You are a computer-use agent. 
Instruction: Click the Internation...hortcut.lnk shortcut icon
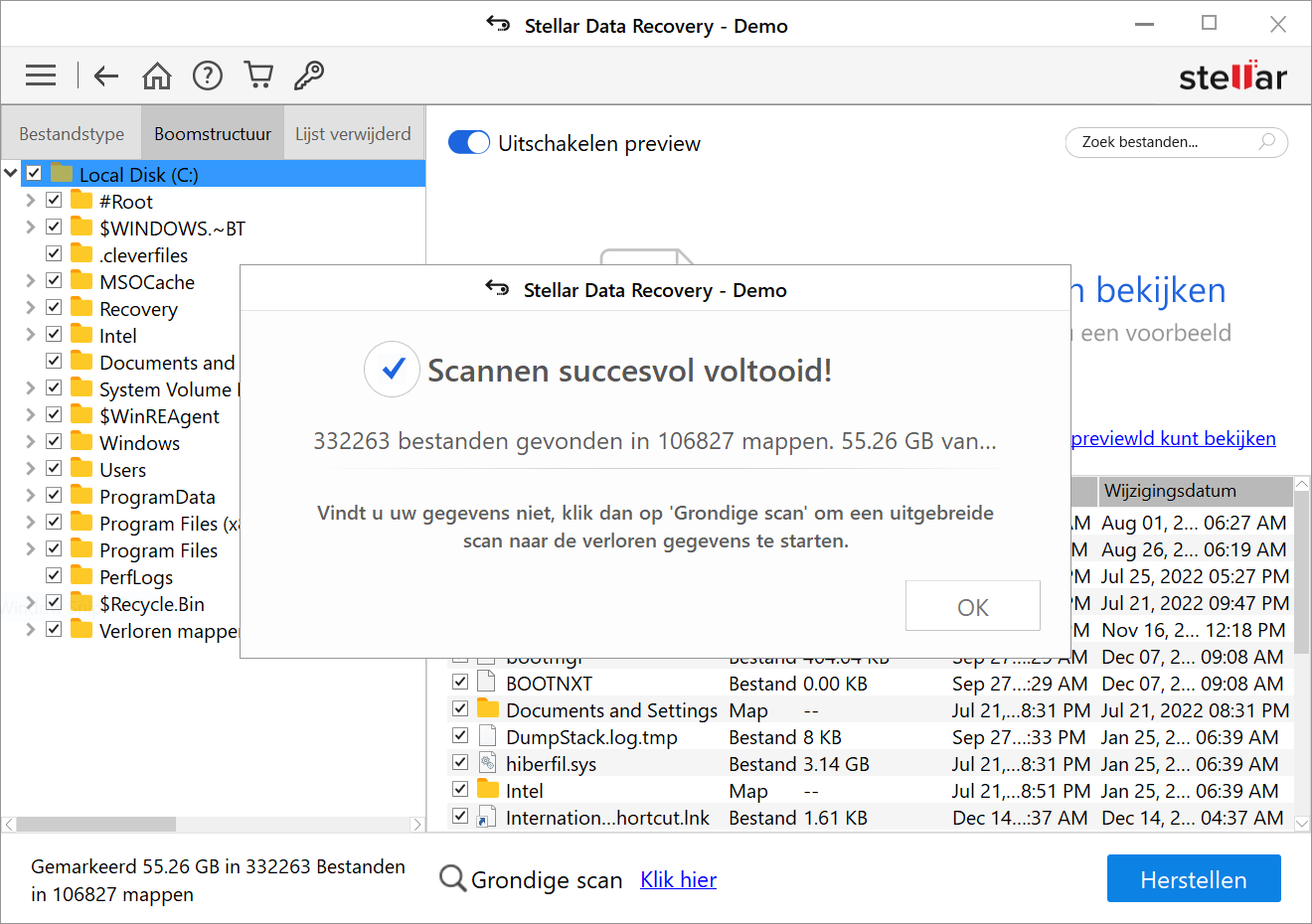(487, 817)
